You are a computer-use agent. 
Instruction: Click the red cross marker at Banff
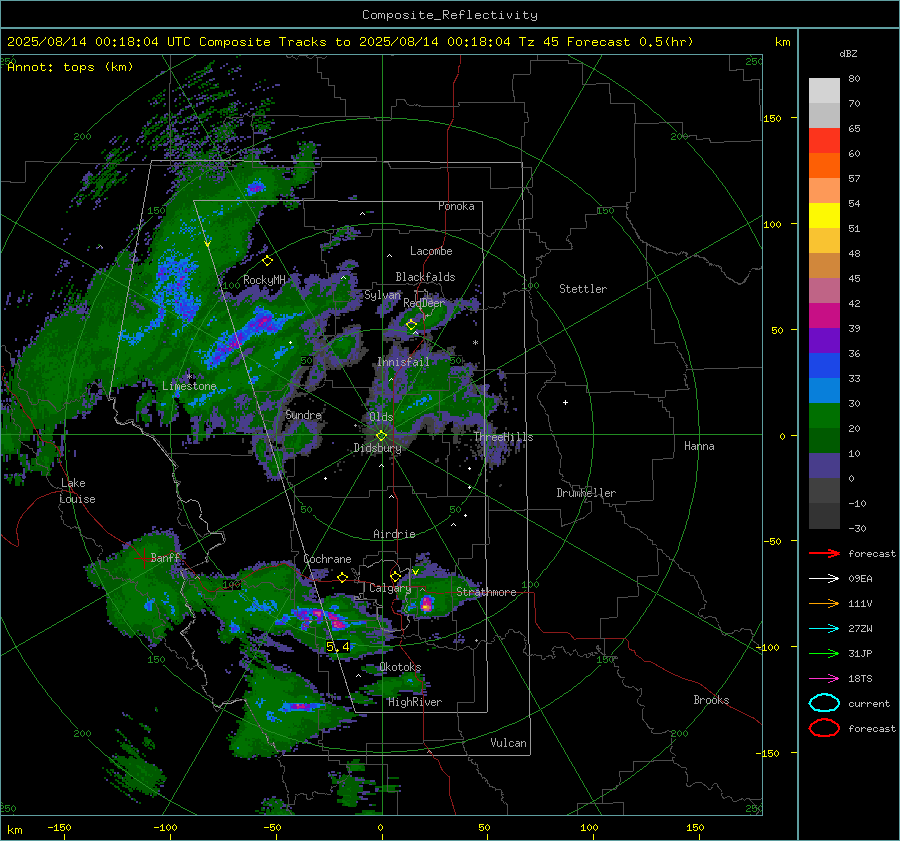point(143,557)
